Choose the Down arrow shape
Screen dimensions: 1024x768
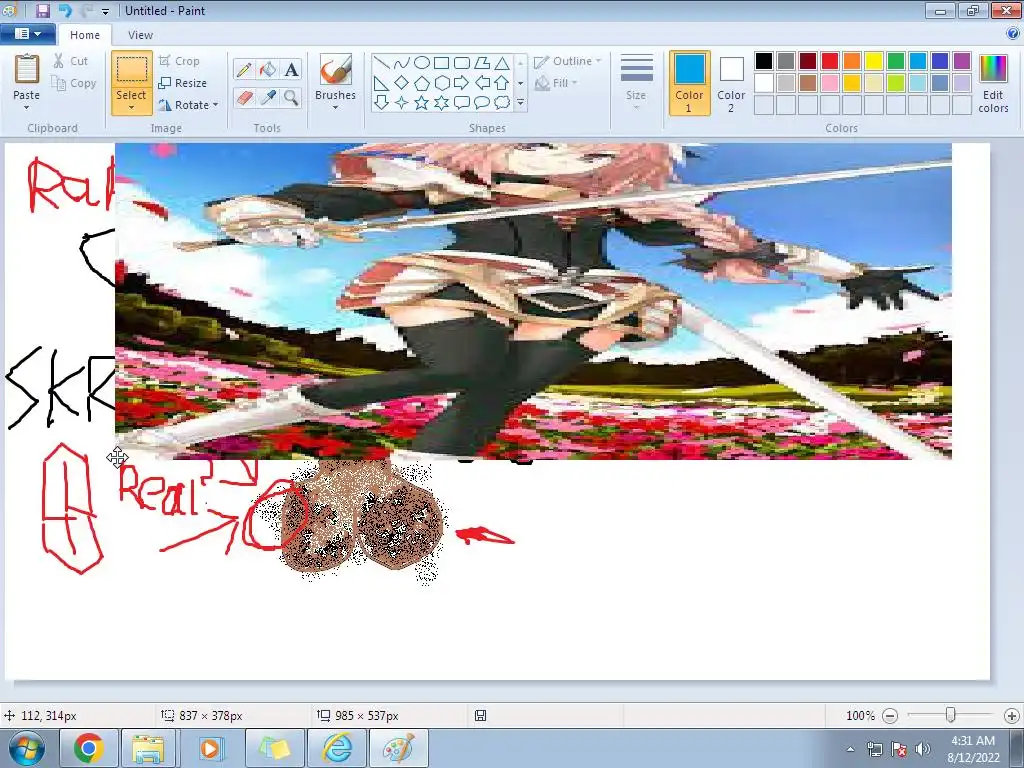click(x=381, y=103)
